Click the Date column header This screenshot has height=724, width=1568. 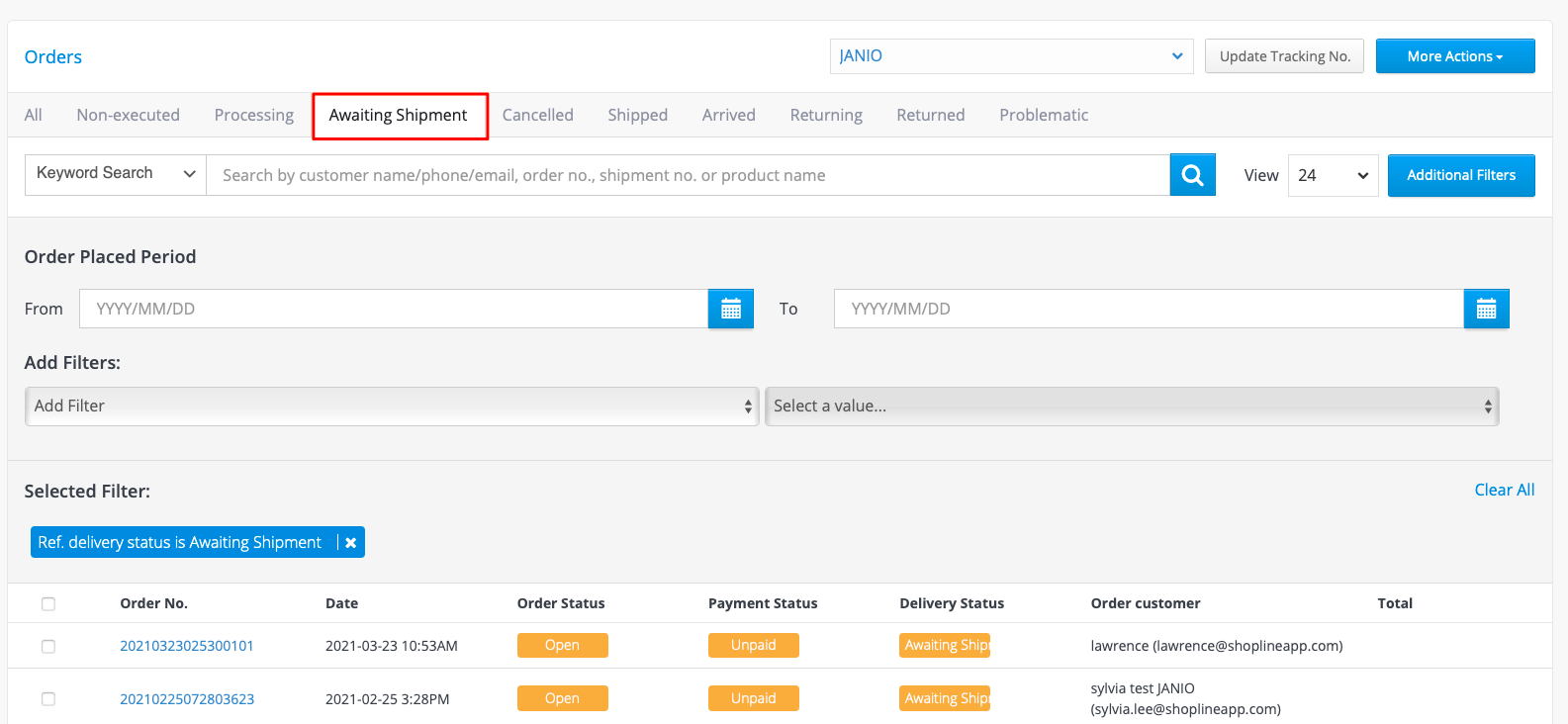tap(342, 603)
